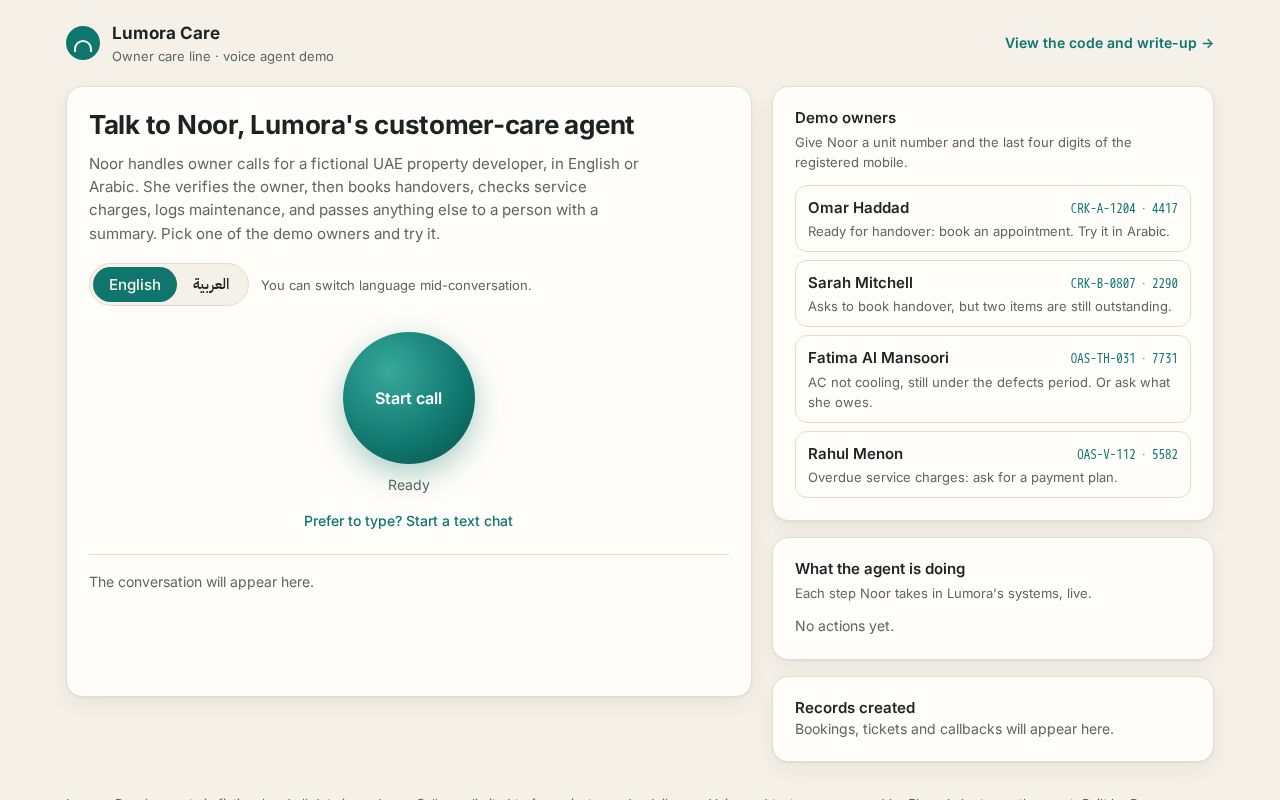The image size is (1280, 800).
Task: Select the Omar Haddad demo owner card
Action: (x=993, y=218)
